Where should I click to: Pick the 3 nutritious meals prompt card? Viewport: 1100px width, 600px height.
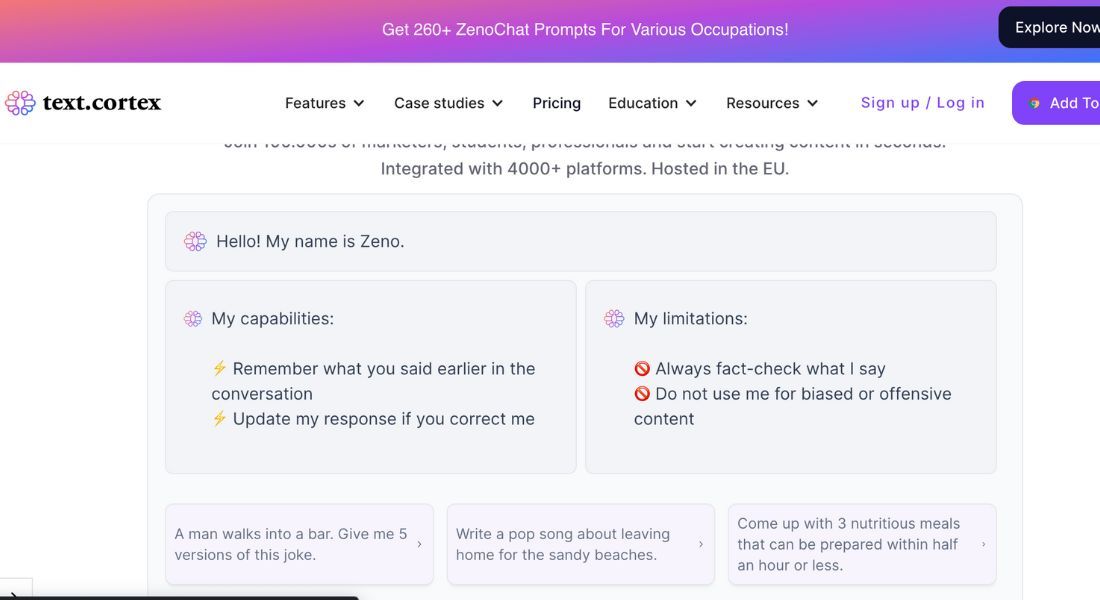849,544
